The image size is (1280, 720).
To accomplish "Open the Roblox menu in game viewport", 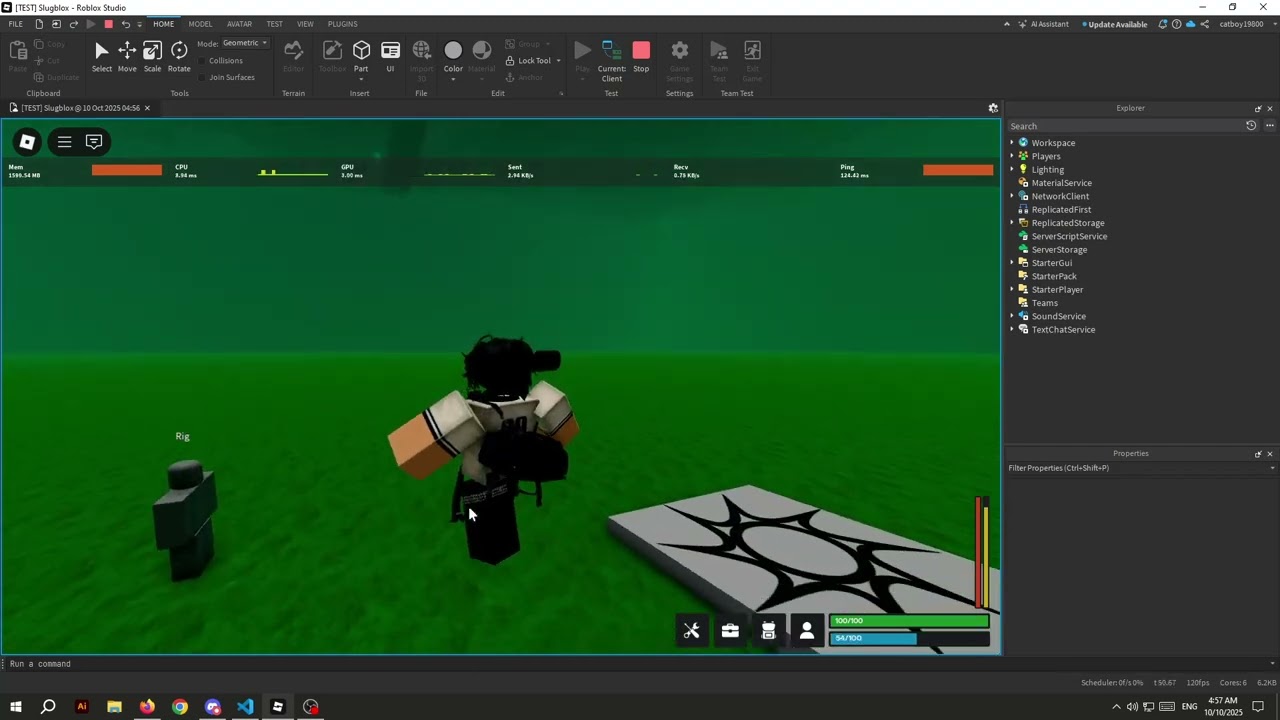I will click(27, 142).
